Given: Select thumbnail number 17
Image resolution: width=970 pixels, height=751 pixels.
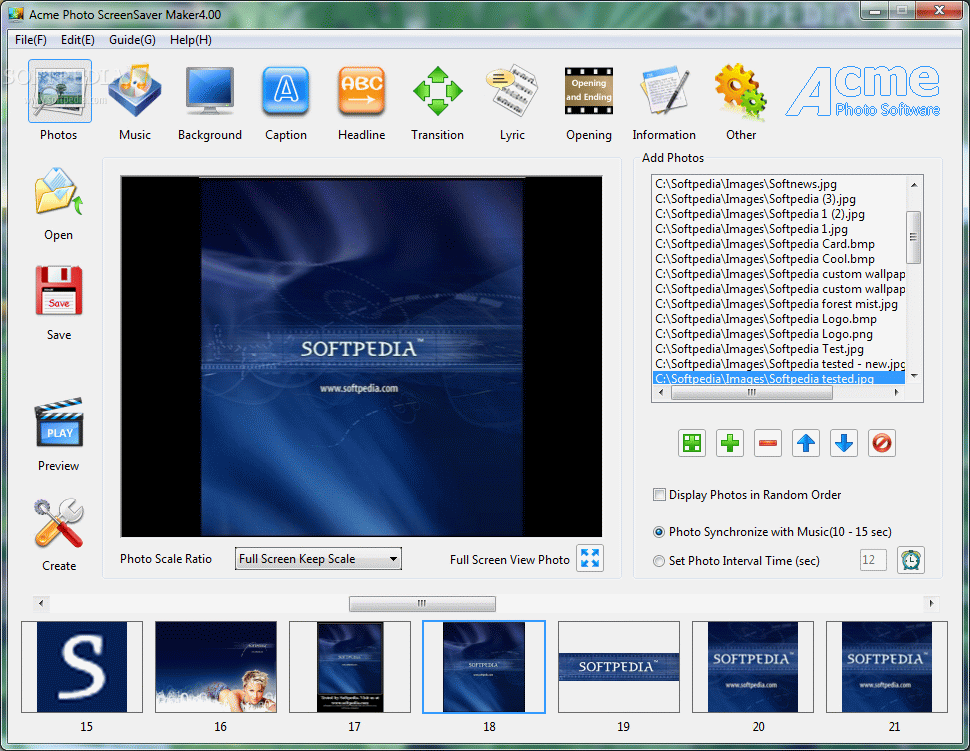Looking at the screenshot, I should pyautogui.click(x=350, y=667).
